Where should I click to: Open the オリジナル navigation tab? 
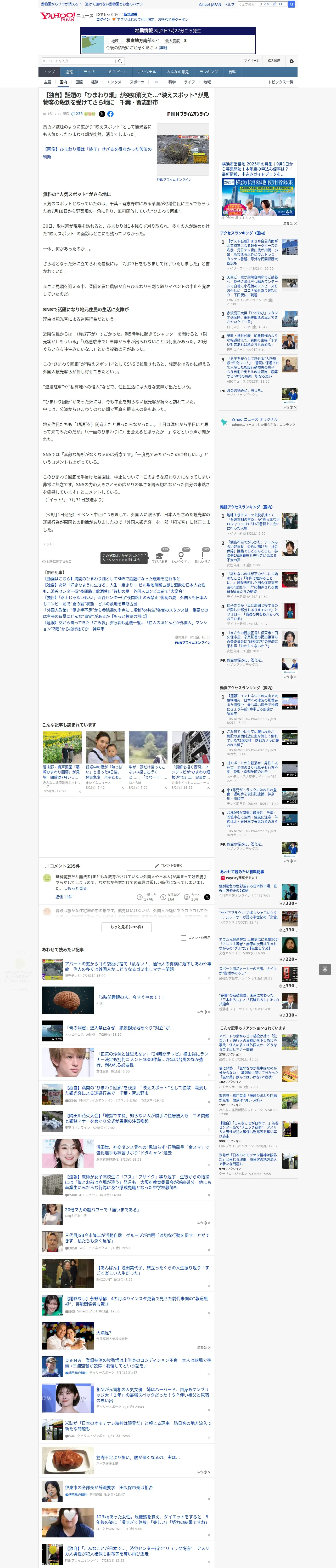[147, 72]
